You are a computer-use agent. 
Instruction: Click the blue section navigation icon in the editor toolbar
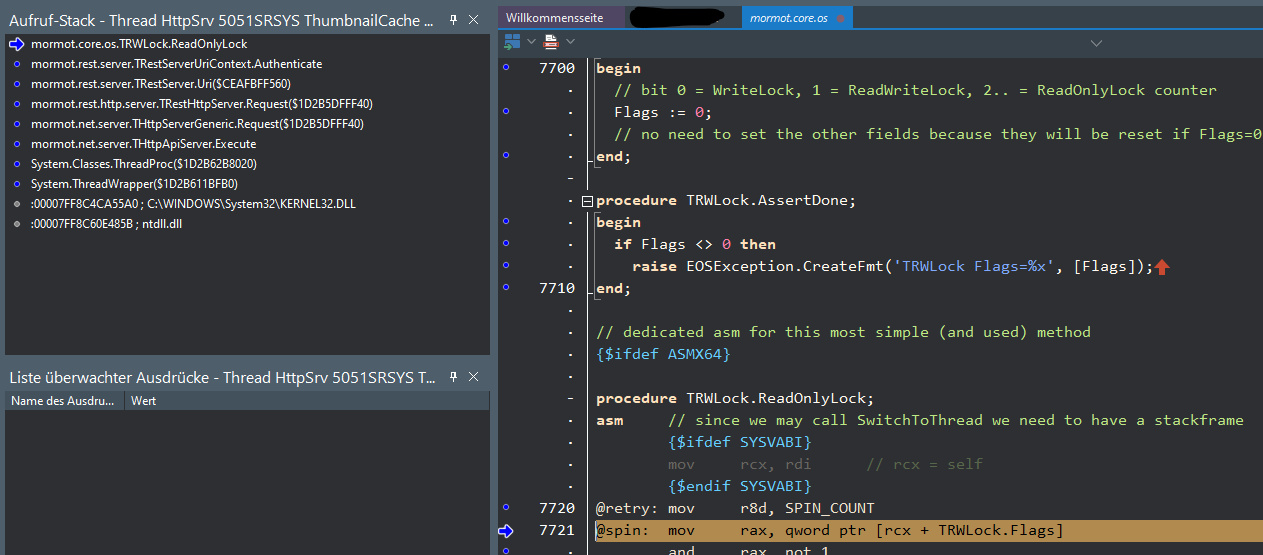pyautogui.click(x=513, y=42)
